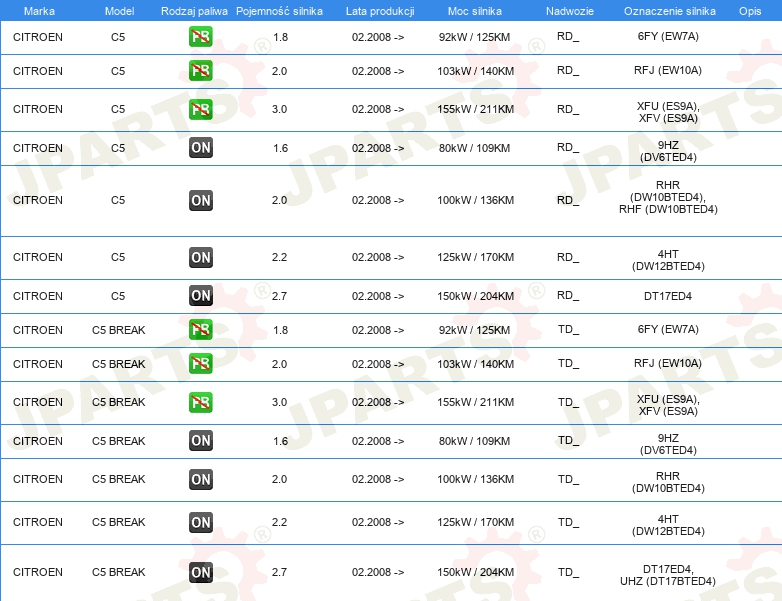Click the Pojemność silnika column header
This screenshot has height=601, width=782.
click(x=279, y=11)
